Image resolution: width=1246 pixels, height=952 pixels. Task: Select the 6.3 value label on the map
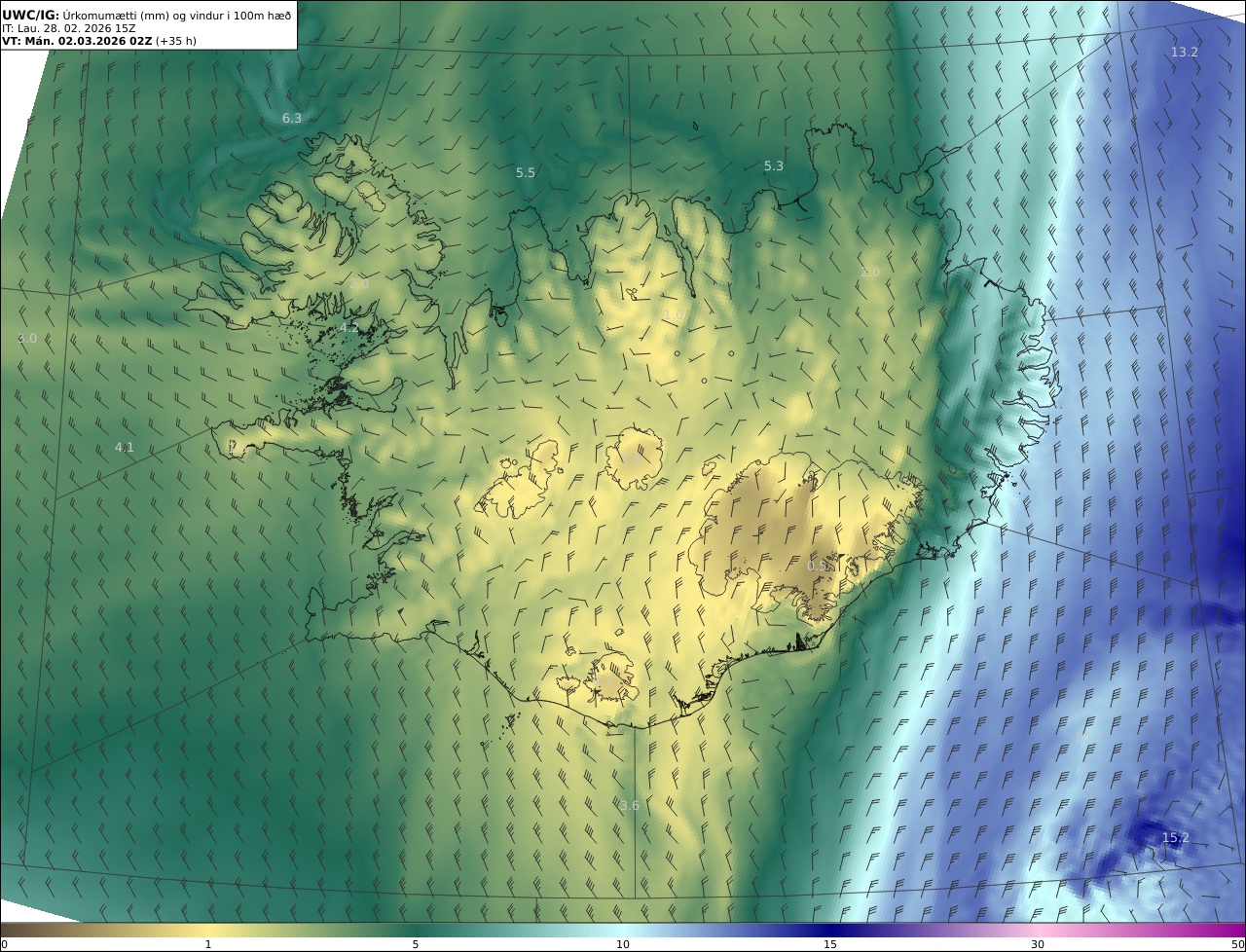[292, 118]
